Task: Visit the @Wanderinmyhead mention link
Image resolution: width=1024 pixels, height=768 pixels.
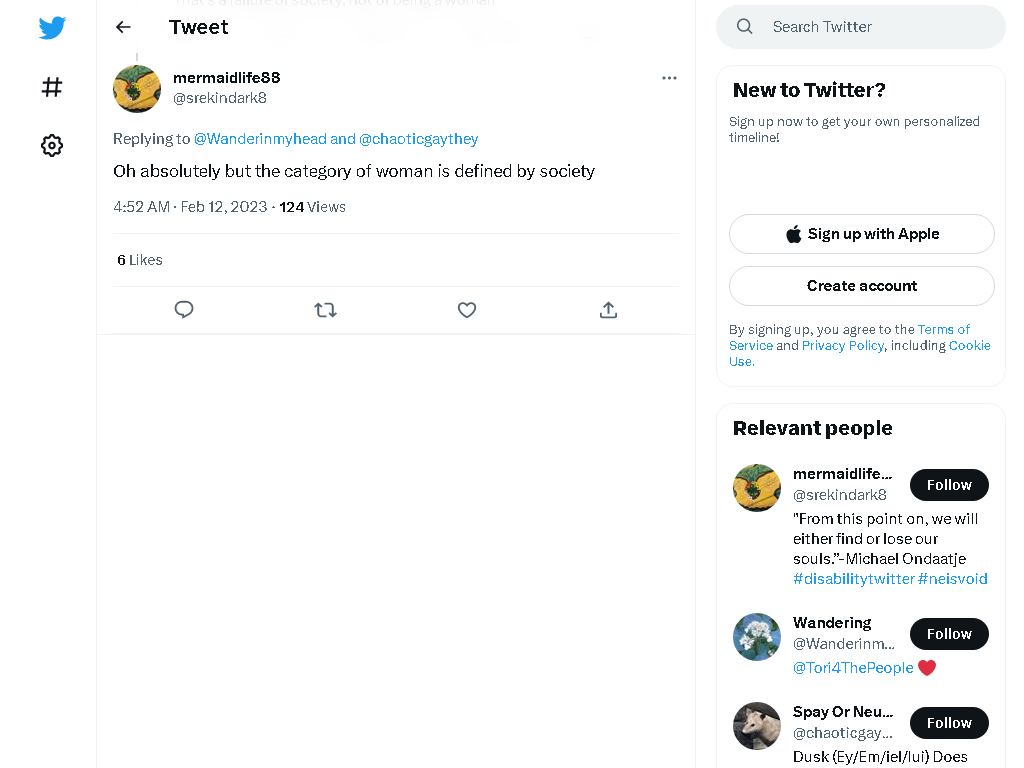Action: pos(260,139)
